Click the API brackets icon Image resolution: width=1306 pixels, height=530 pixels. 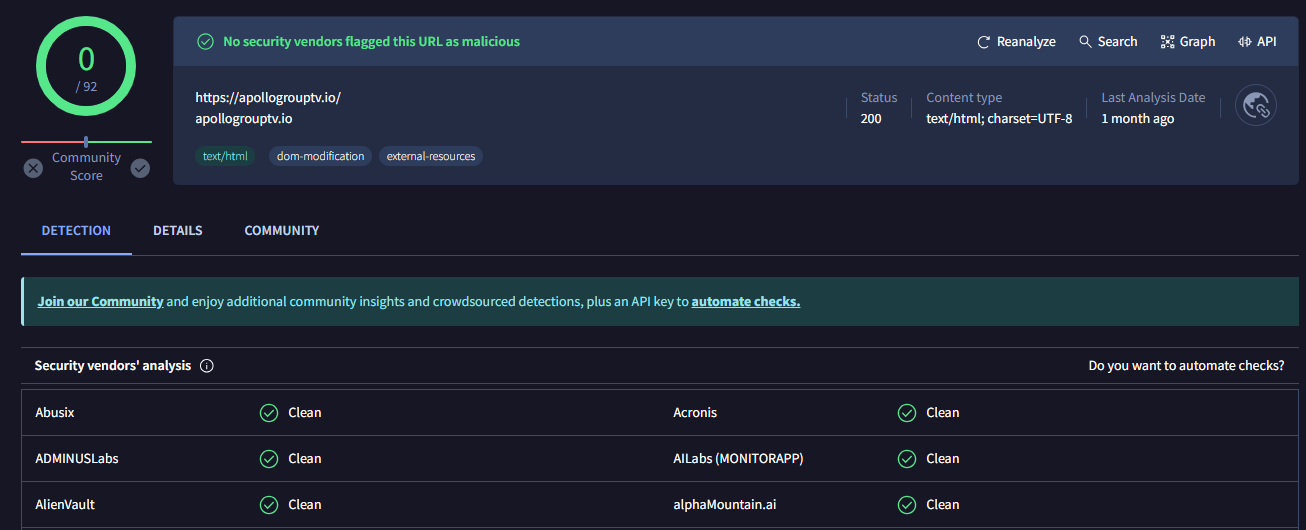(x=1245, y=42)
